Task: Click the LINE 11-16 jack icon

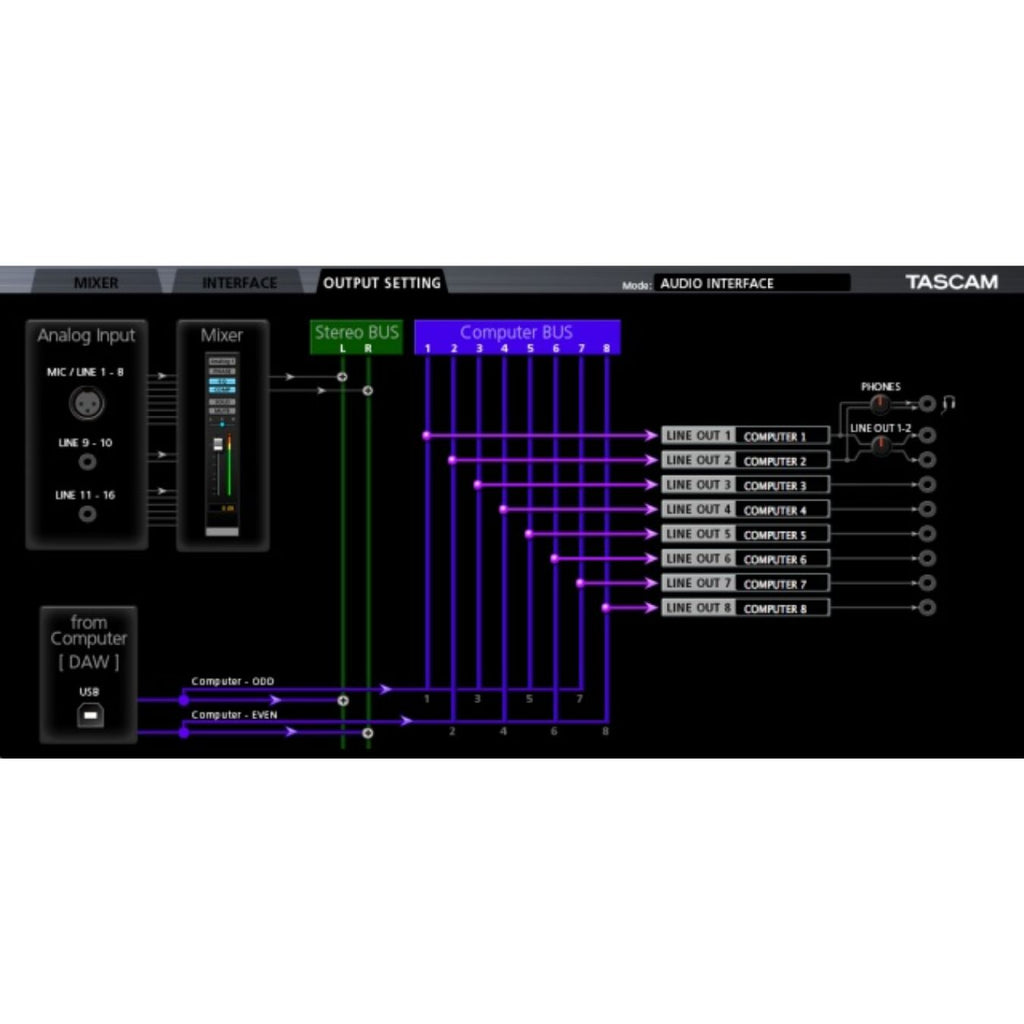Action: 87,515
